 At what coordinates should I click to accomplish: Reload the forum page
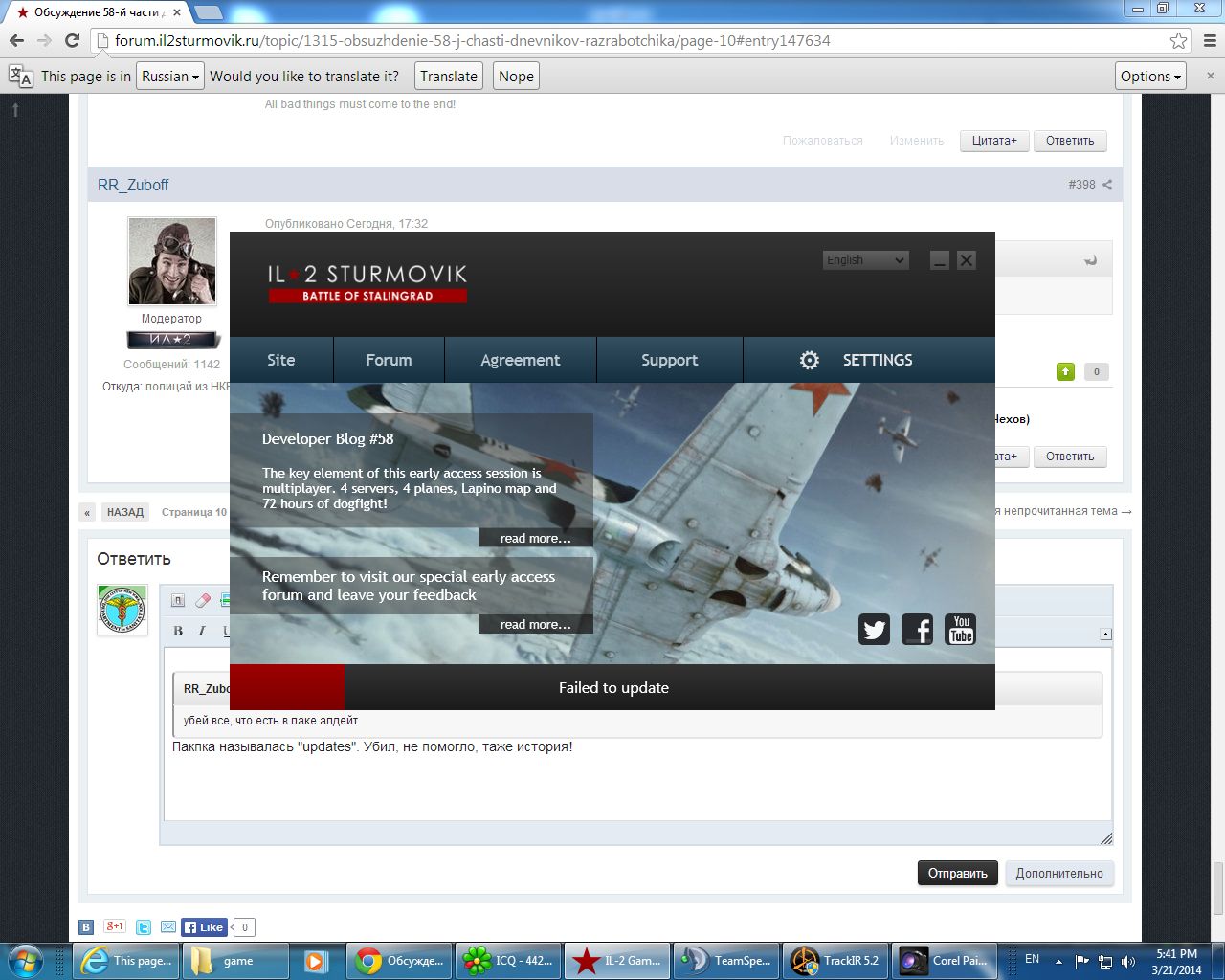[x=72, y=40]
